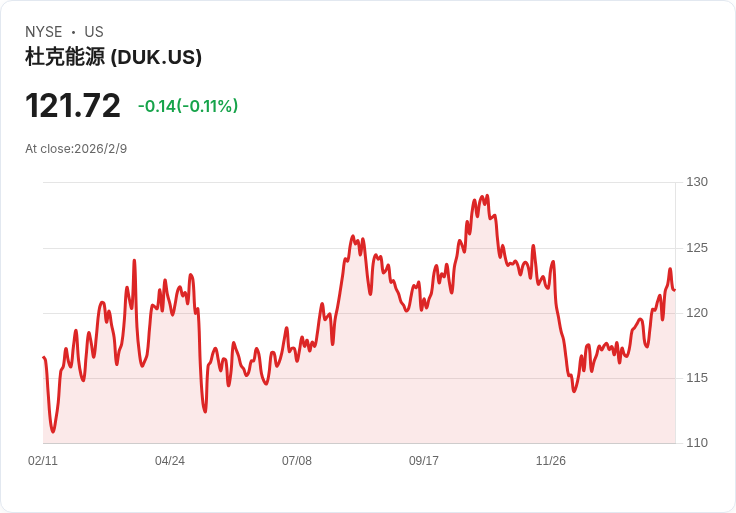Select the 11/26 date on x-axis
Image resolution: width=736 pixels, height=513 pixels.
(551, 461)
